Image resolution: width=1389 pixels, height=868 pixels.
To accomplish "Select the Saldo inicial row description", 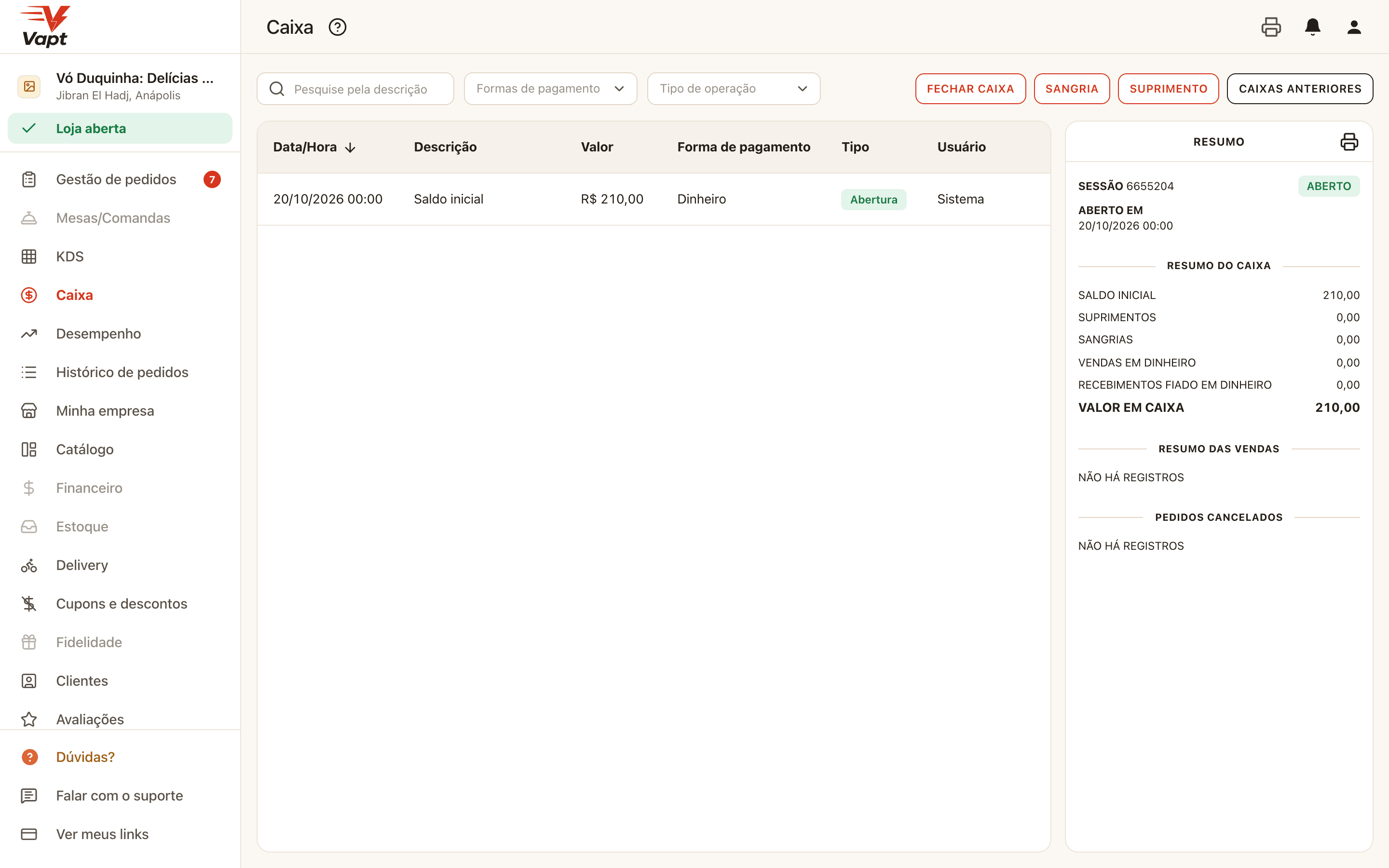I will tap(448, 199).
